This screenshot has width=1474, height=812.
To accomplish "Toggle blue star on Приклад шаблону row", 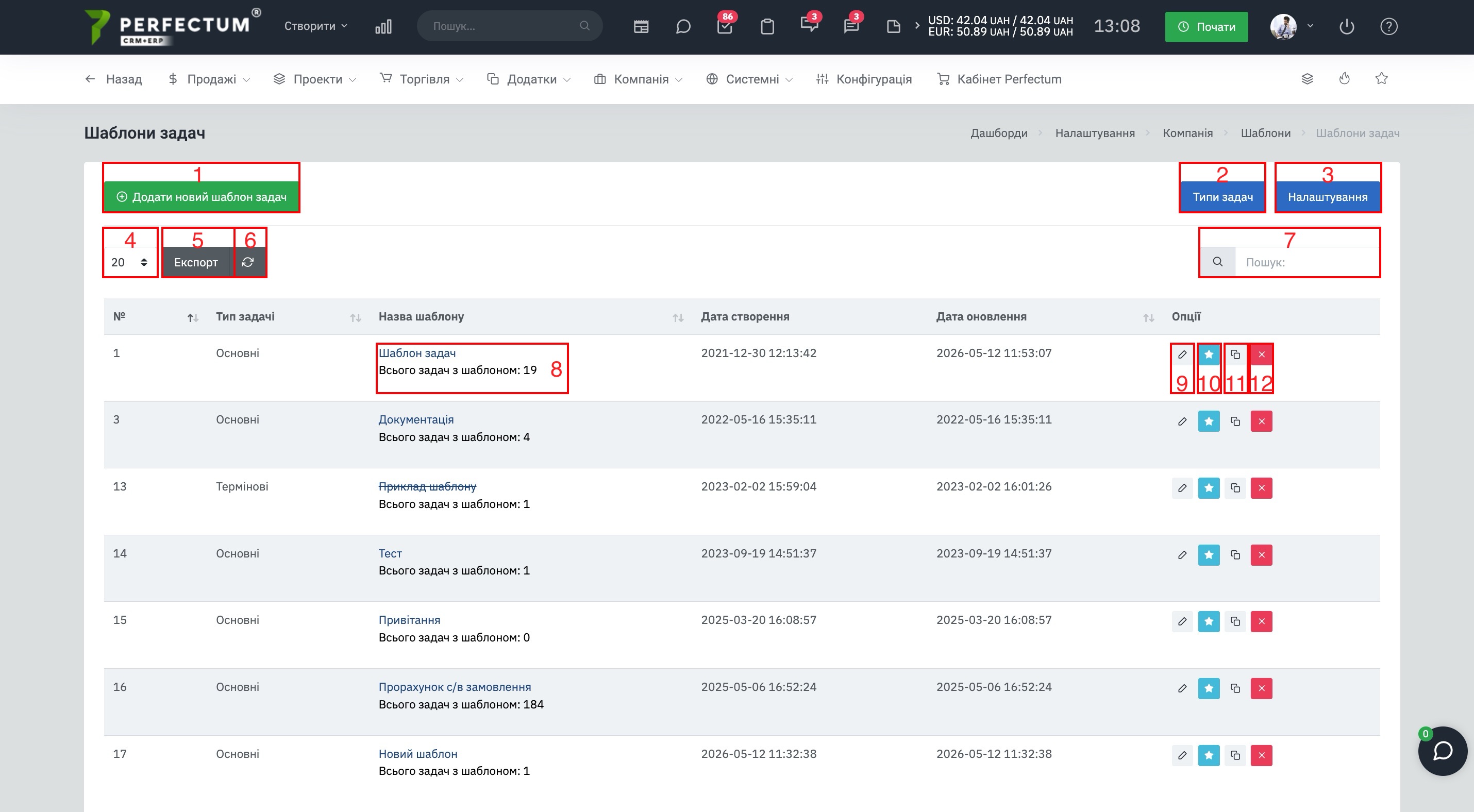I will point(1209,488).
